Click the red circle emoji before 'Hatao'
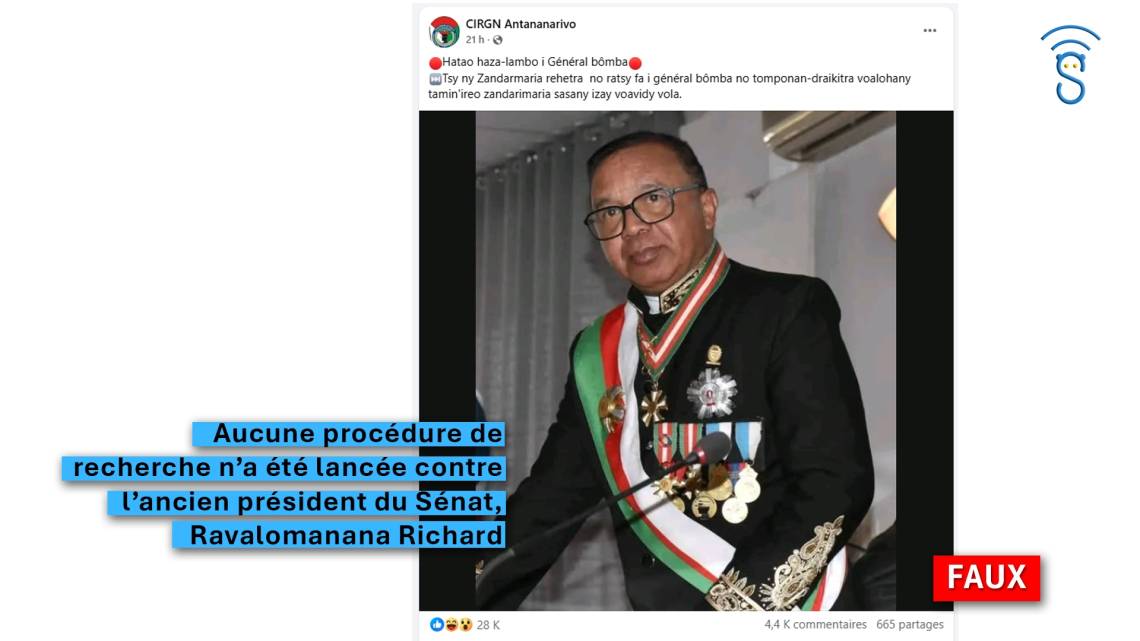This screenshot has width=1140, height=641. (x=435, y=63)
